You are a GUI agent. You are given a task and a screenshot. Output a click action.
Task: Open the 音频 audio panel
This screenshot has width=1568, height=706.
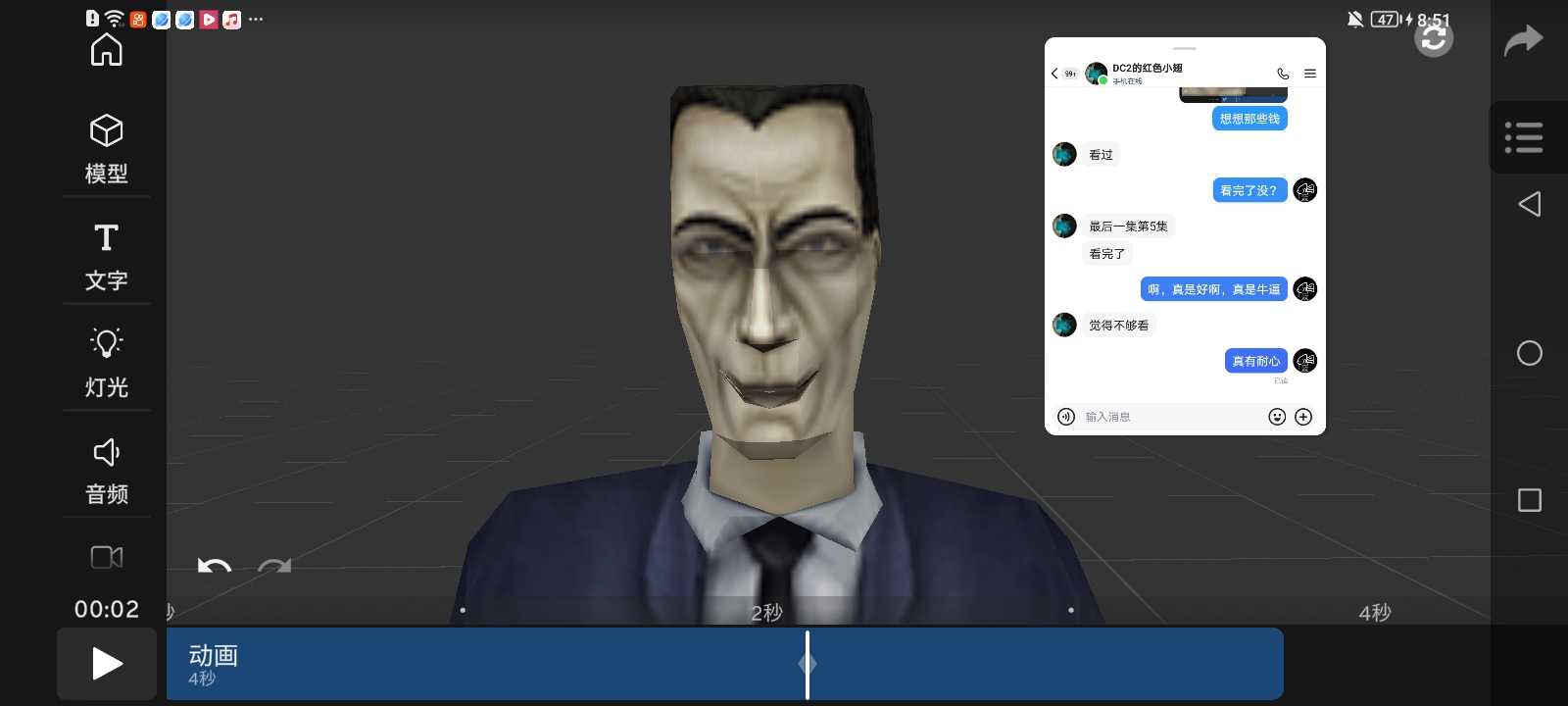click(107, 471)
